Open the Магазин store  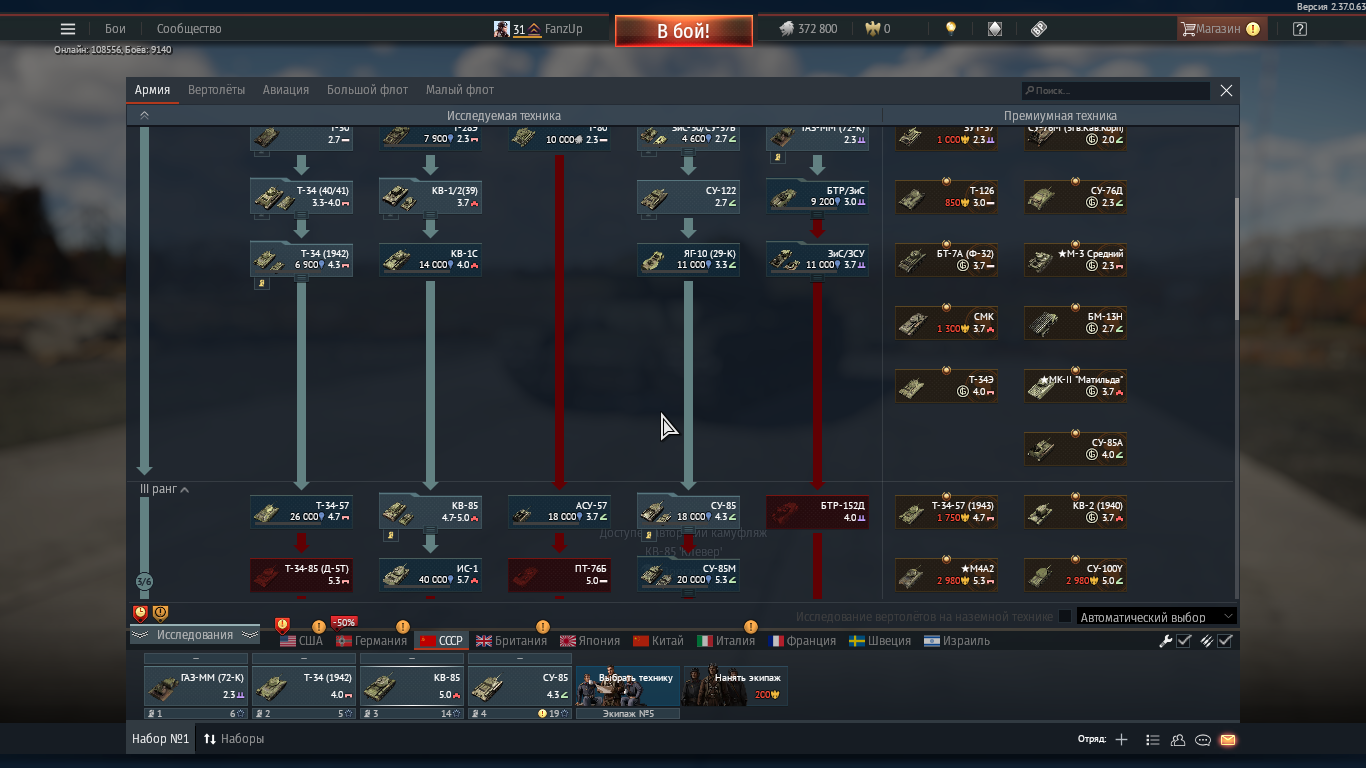click(1222, 29)
